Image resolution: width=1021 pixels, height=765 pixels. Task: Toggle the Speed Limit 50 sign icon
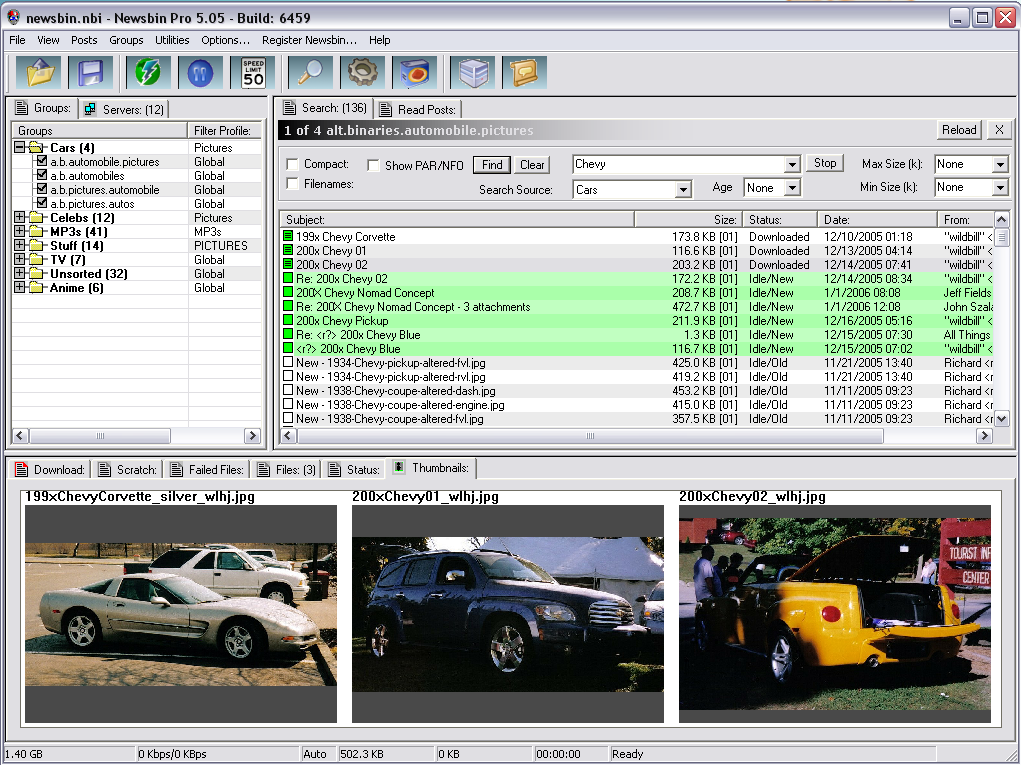tap(253, 73)
